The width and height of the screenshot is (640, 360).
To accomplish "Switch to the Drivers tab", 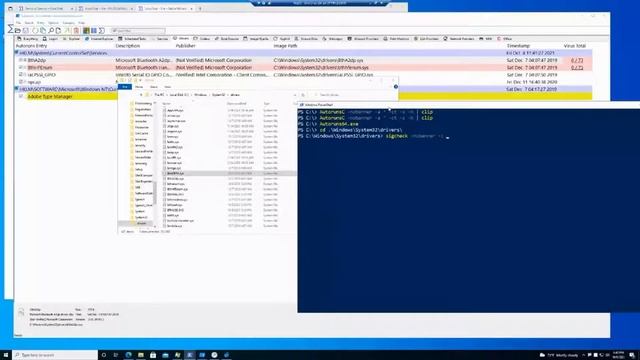I will point(181,39).
